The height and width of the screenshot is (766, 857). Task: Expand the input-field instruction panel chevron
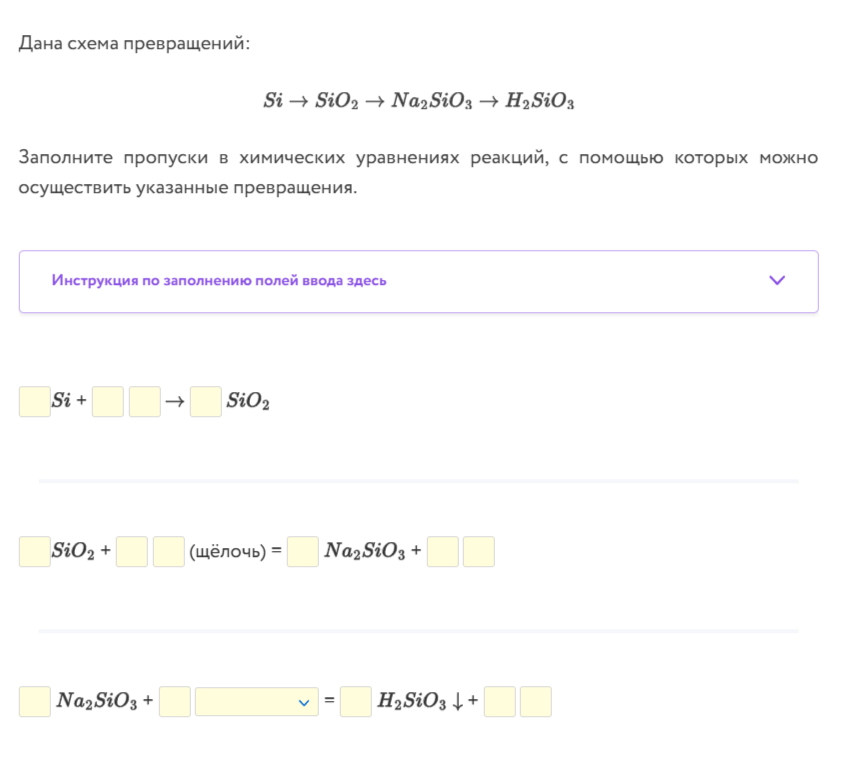click(777, 281)
